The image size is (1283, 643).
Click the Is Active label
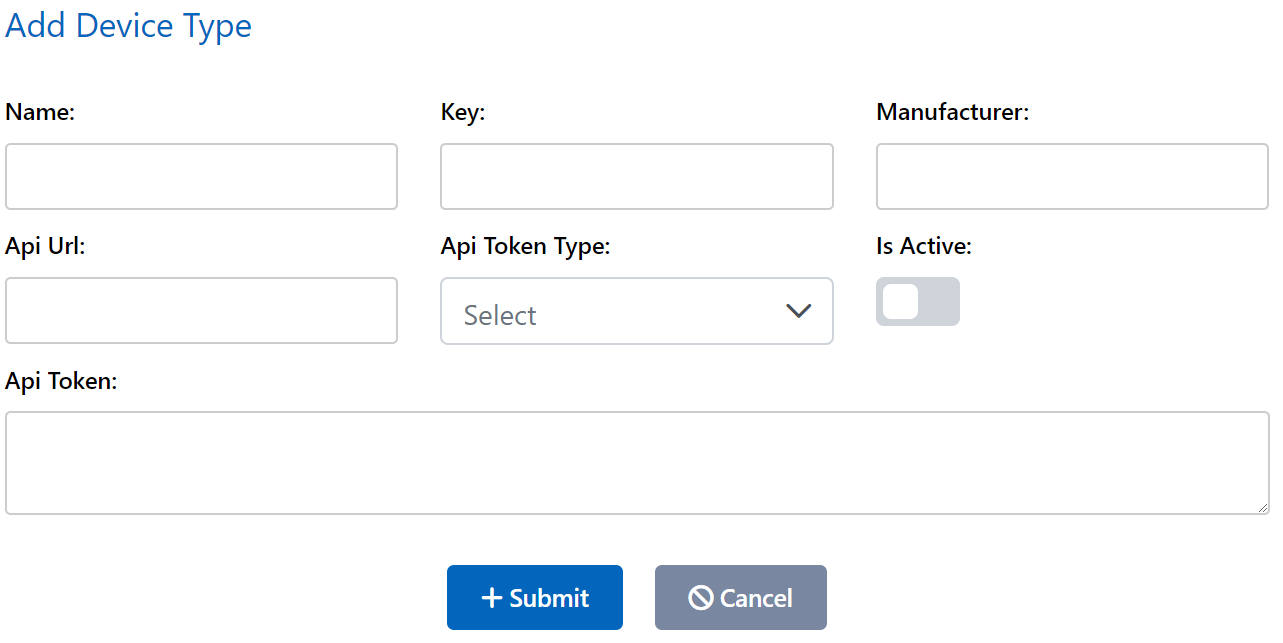[922, 245]
